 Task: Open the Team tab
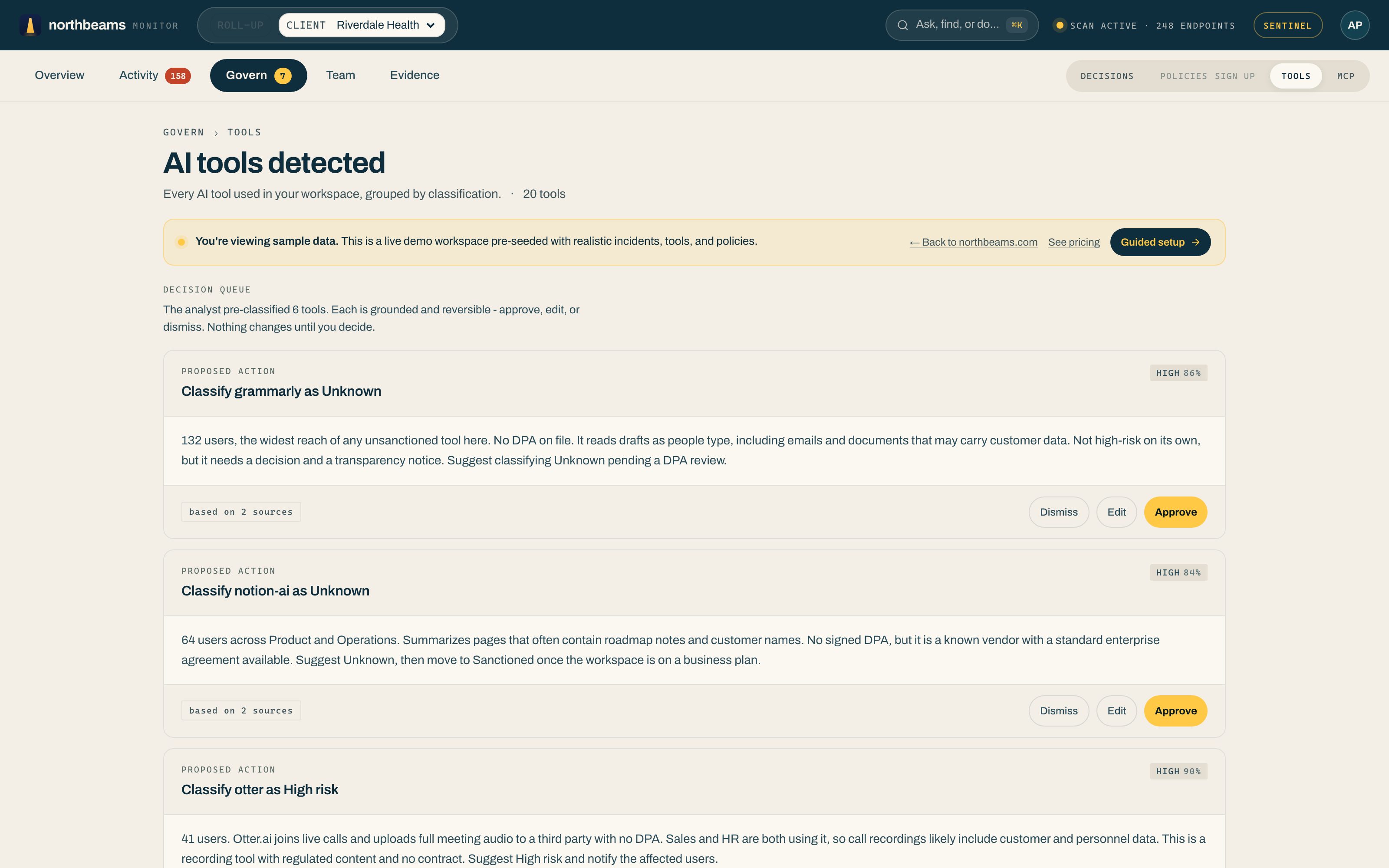pos(340,75)
